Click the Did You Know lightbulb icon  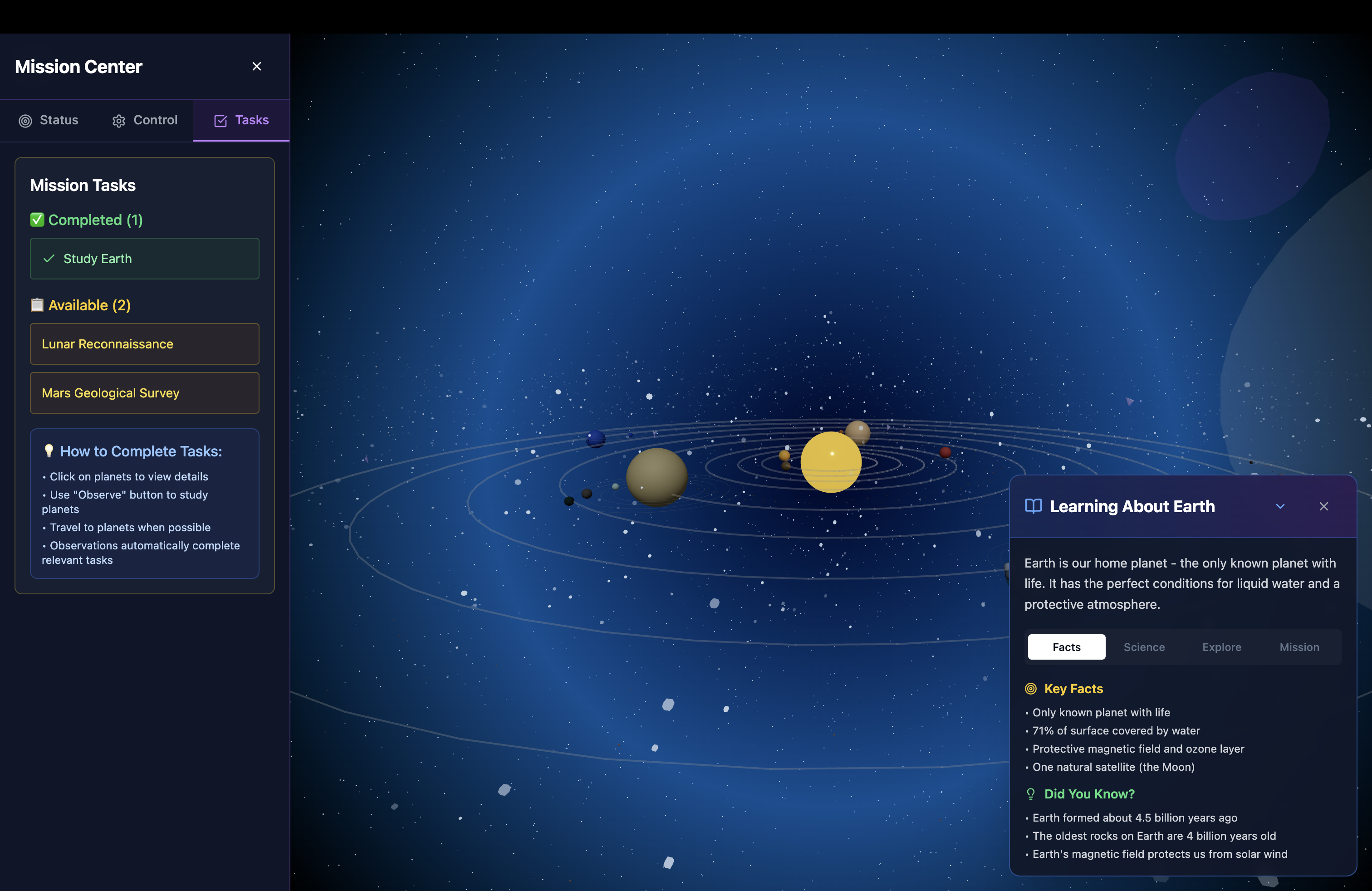coord(1031,794)
